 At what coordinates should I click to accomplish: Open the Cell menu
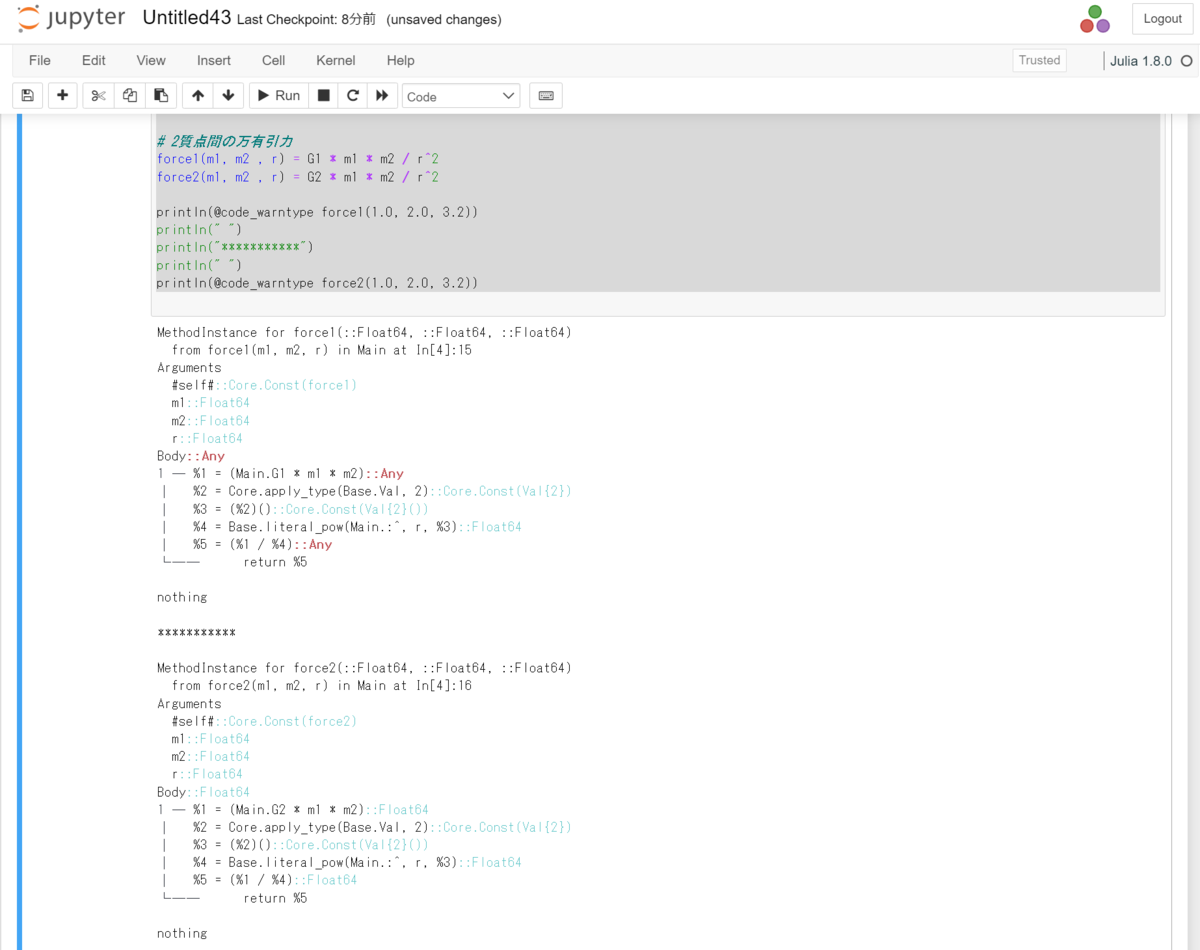[x=274, y=61]
